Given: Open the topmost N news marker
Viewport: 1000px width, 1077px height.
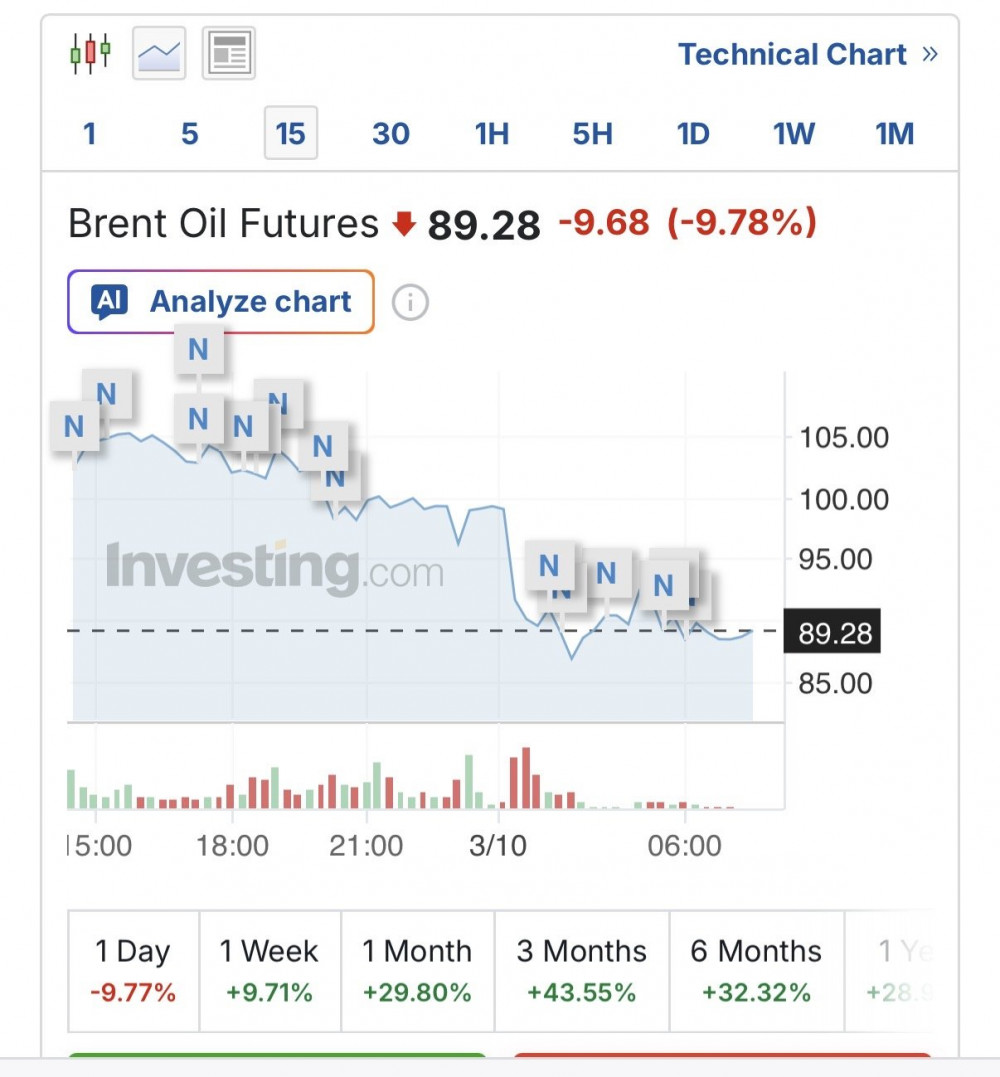Looking at the screenshot, I should point(198,350).
